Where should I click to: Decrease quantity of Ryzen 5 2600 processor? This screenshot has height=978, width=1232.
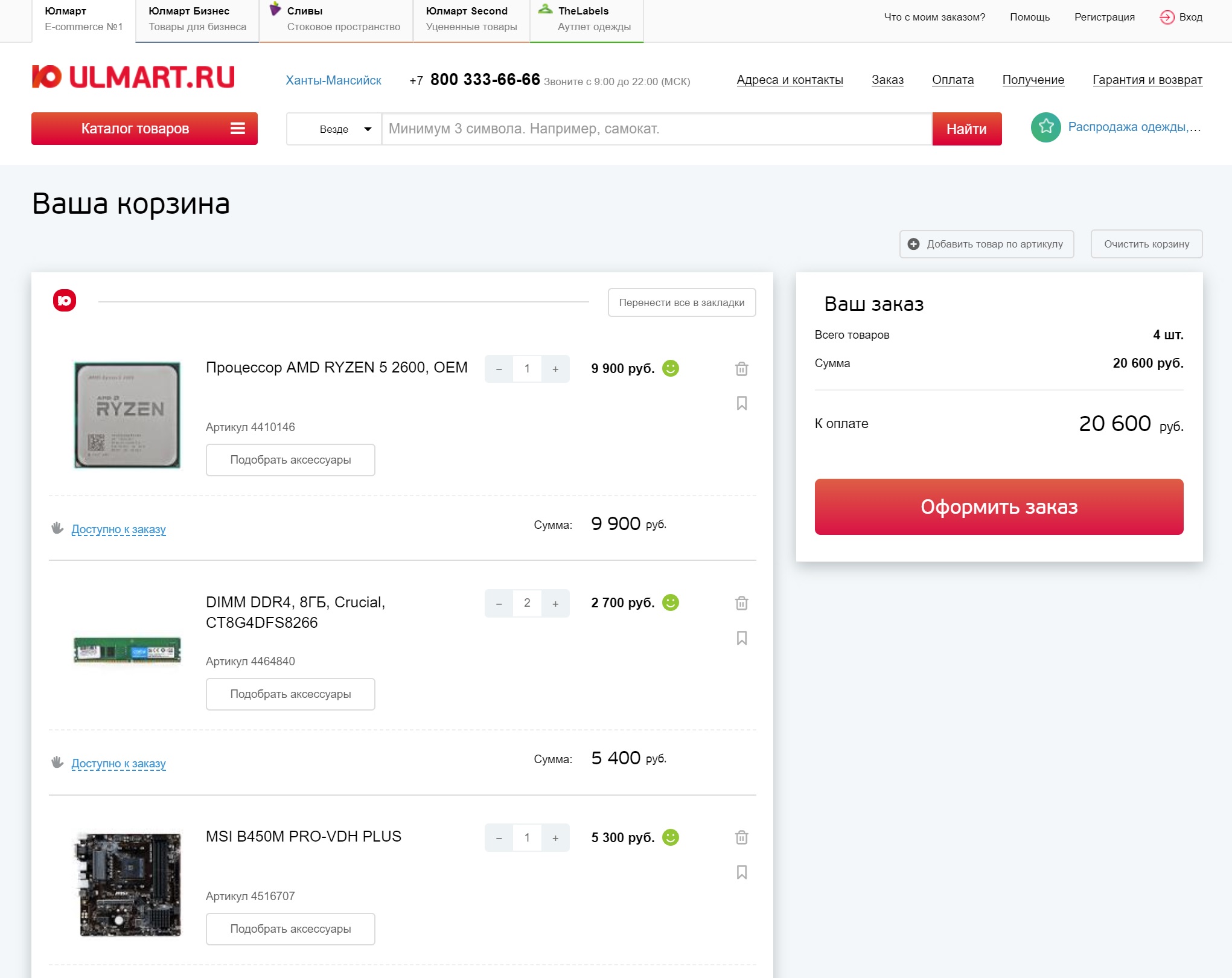(x=499, y=369)
